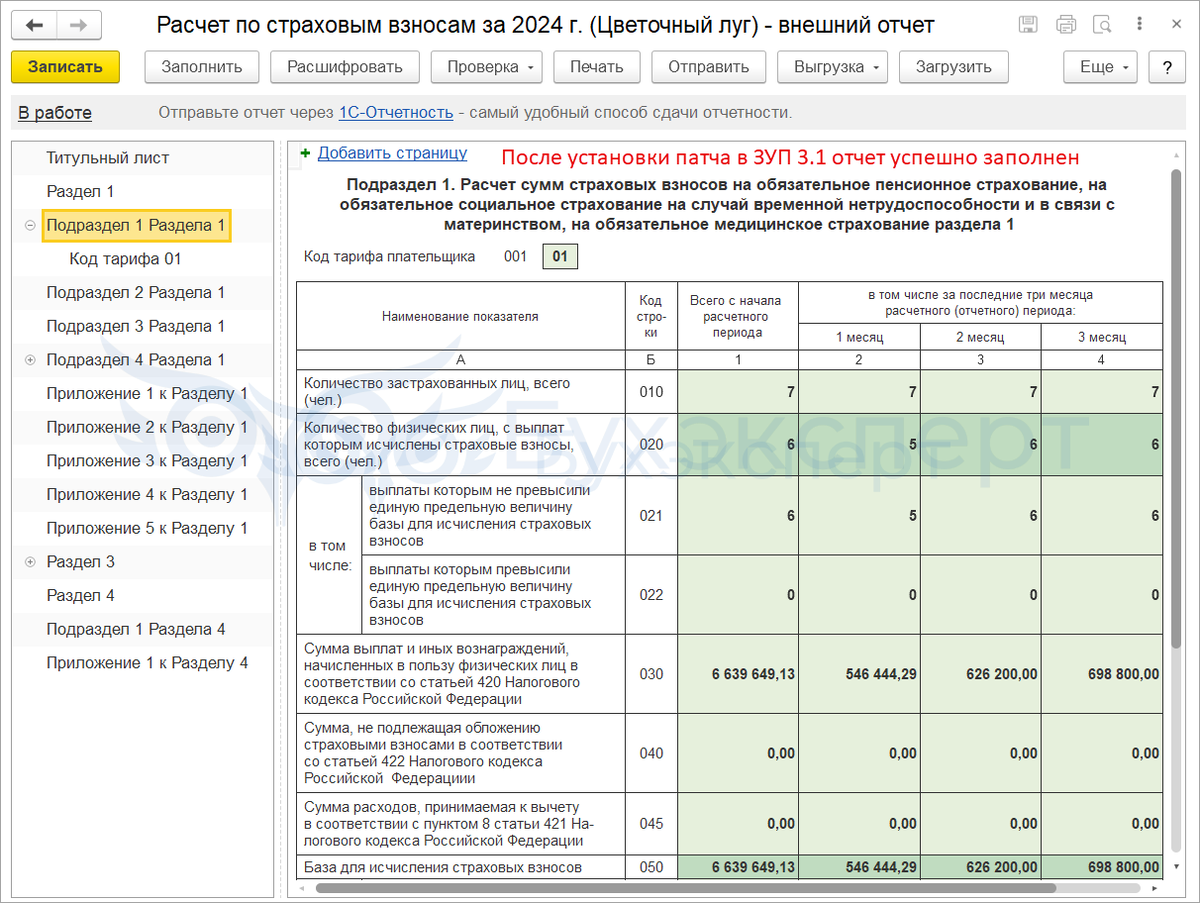Screen dimensions: 1200x903
Task: Select Код тарифа 01 tree item
Action: click(125, 259)
